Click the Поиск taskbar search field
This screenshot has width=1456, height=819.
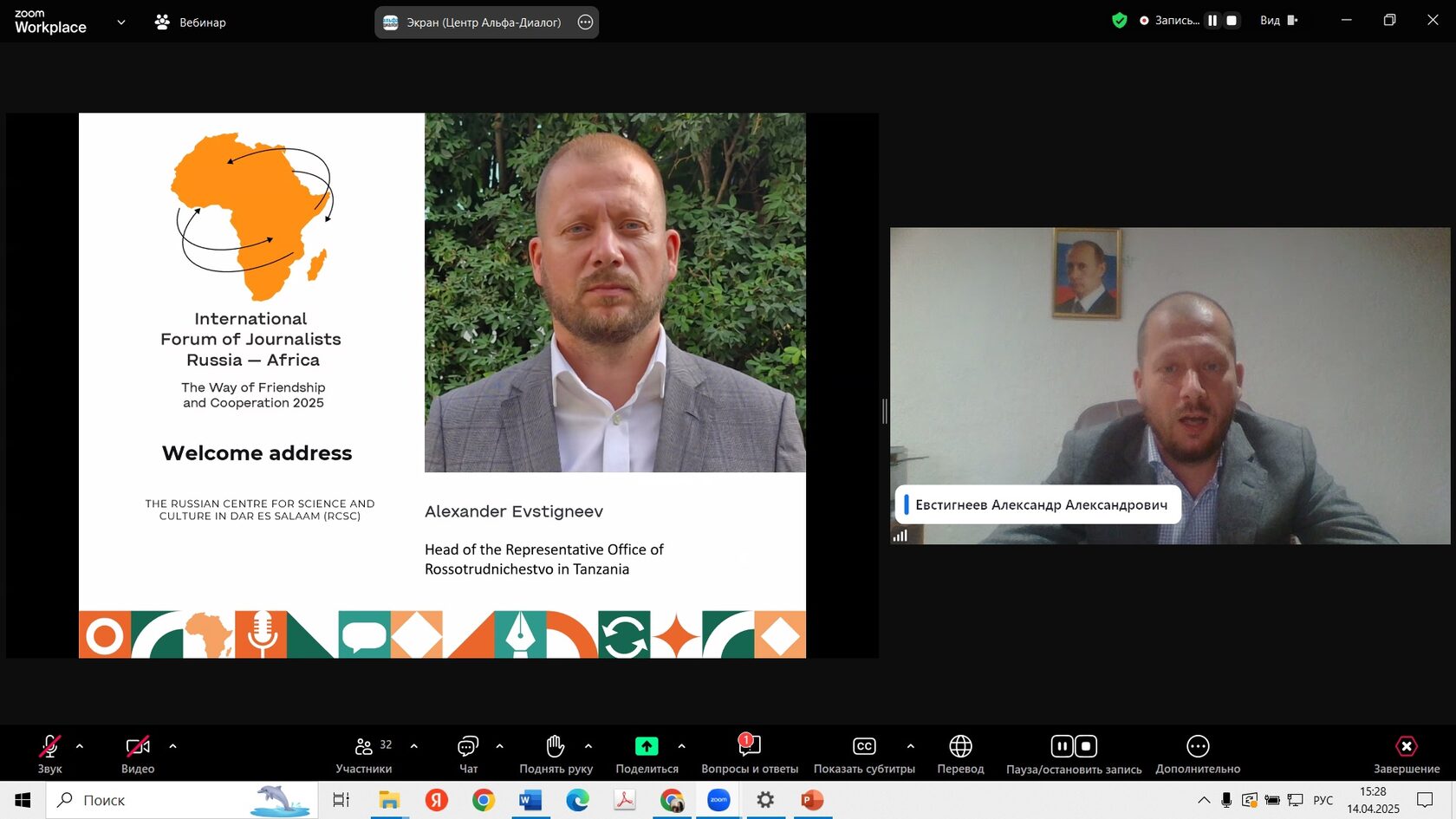tap(182, 800)
